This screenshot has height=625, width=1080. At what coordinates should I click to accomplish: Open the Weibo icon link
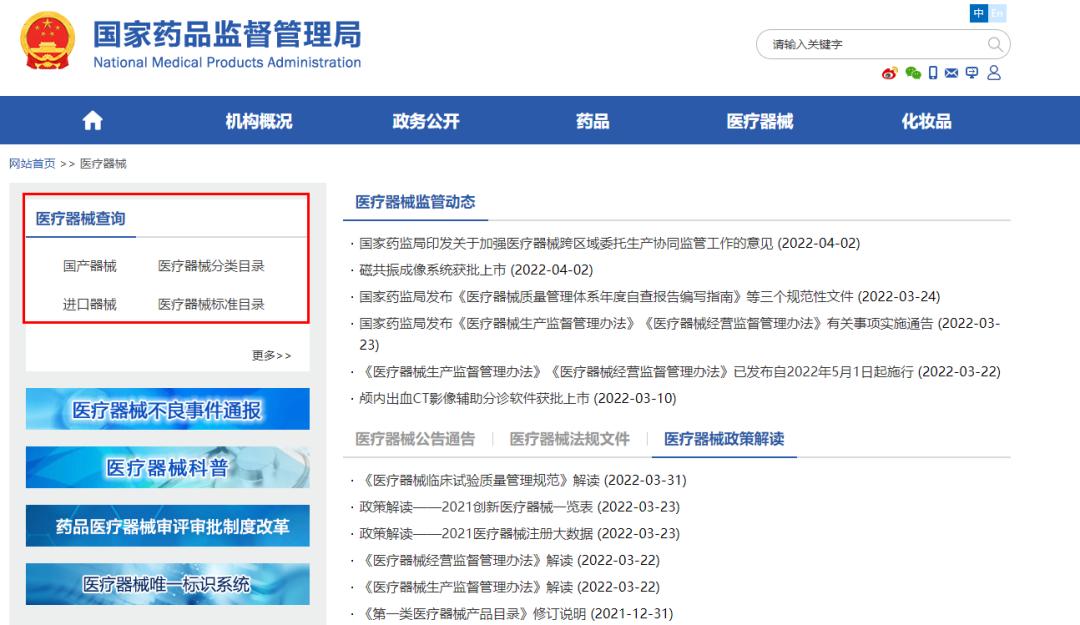point(889,73)
